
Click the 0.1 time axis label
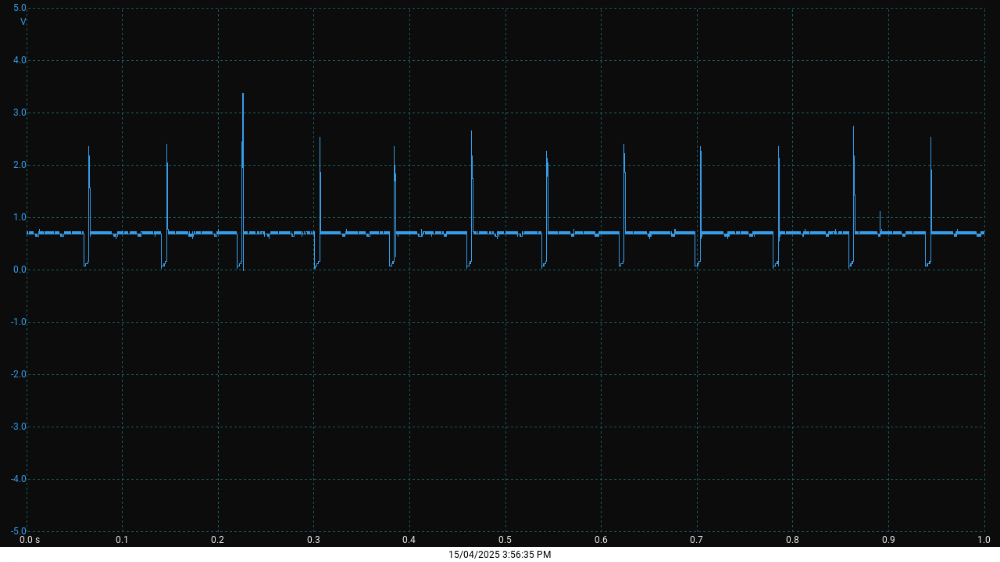122,540
